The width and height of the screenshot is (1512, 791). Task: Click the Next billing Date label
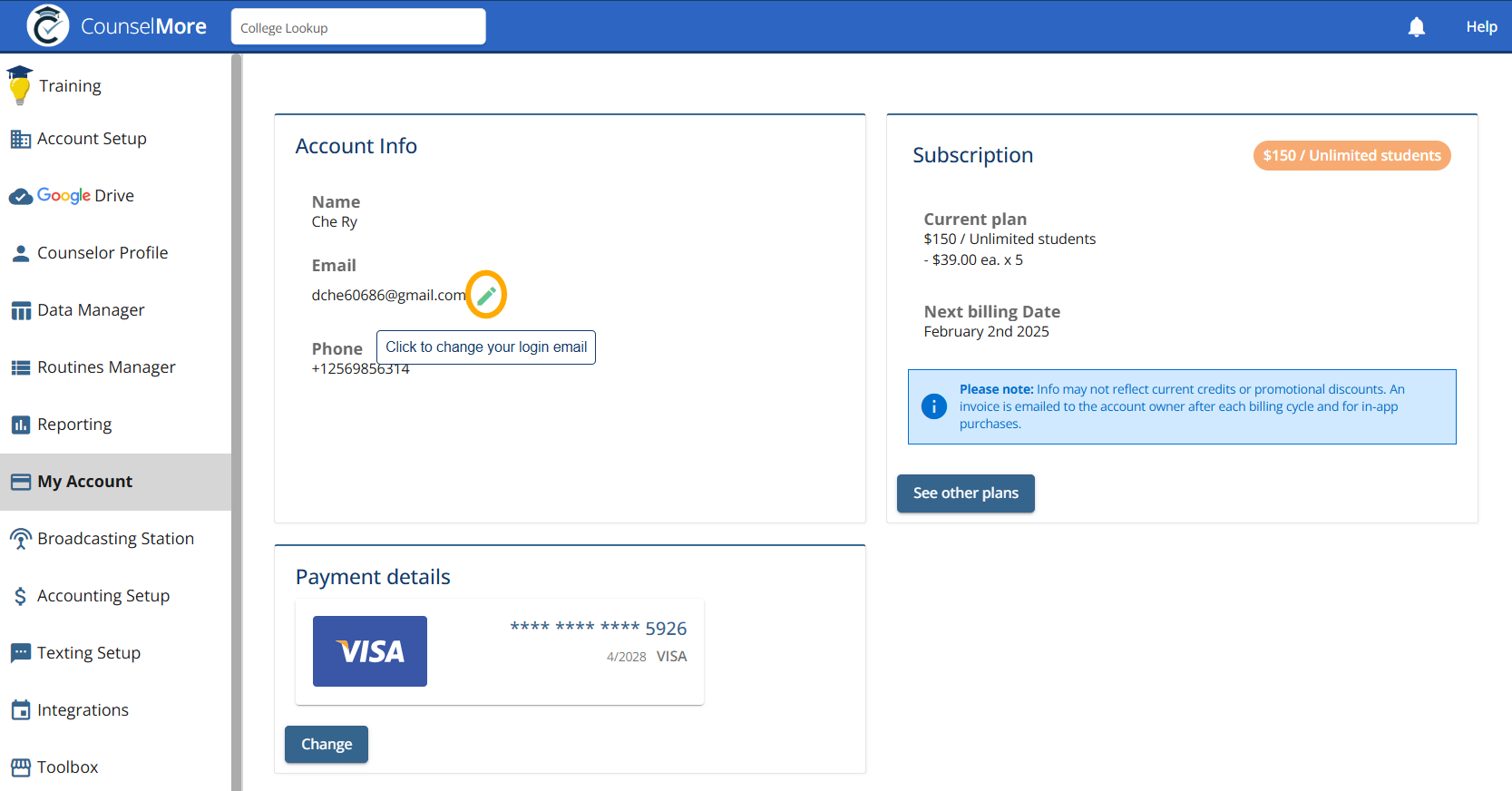click(x=991, y=312)
